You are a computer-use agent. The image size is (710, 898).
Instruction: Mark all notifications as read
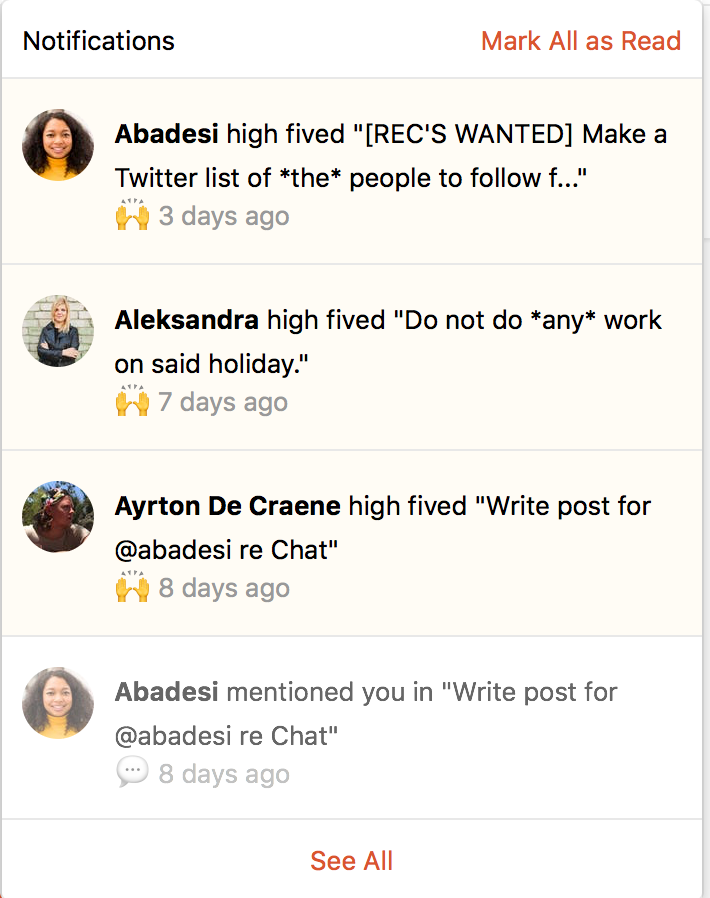pyautogui.click(x=580, y=41)
